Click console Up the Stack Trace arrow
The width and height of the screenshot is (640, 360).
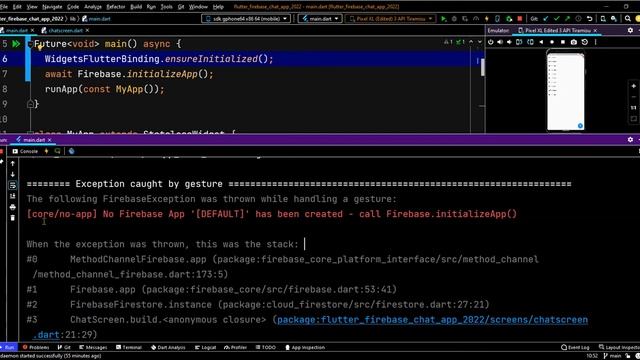tap(13, 163)
